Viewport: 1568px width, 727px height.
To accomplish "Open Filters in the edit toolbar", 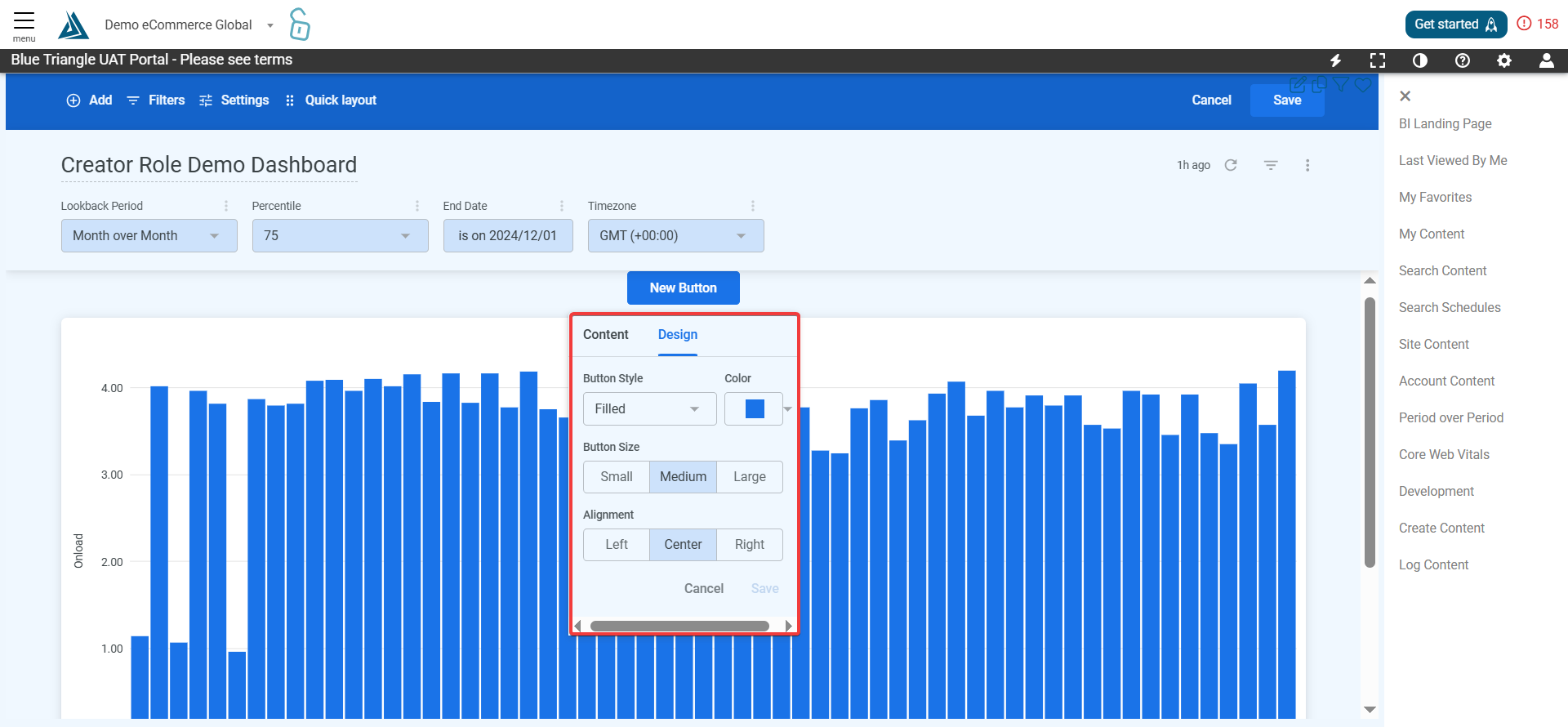I will coord(156,100).
